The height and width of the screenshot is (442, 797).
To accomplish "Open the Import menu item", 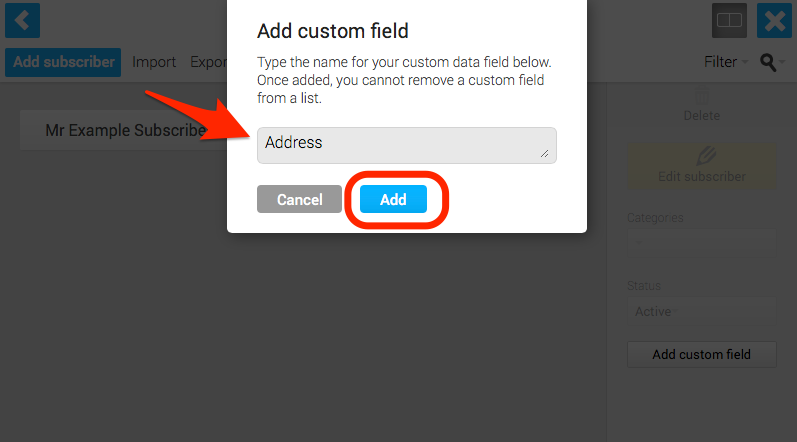I will (154, 62).
